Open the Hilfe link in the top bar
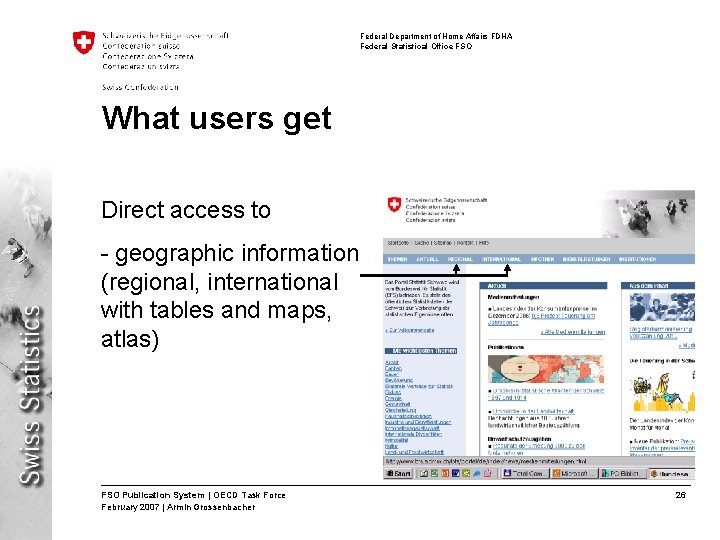The width and height of the screenshot is (720, 540). [x=484, y=243]
